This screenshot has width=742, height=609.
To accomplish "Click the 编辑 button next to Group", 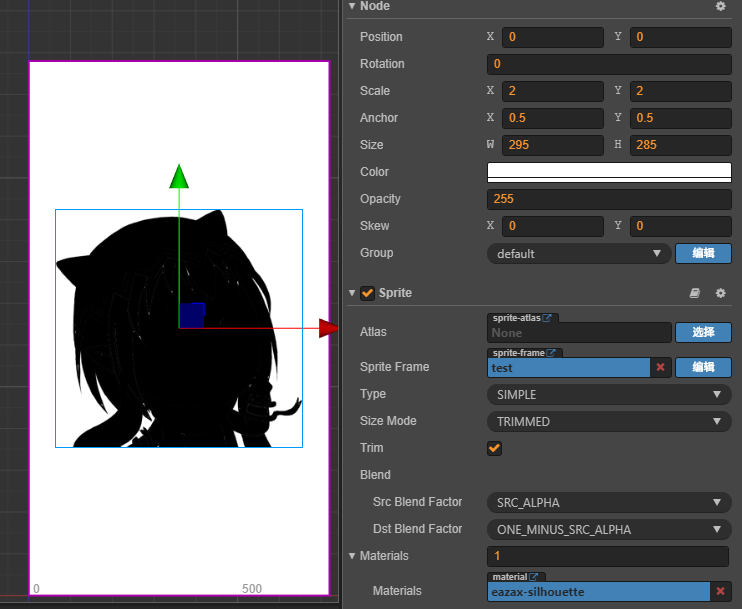I will (x=703, y=253).
